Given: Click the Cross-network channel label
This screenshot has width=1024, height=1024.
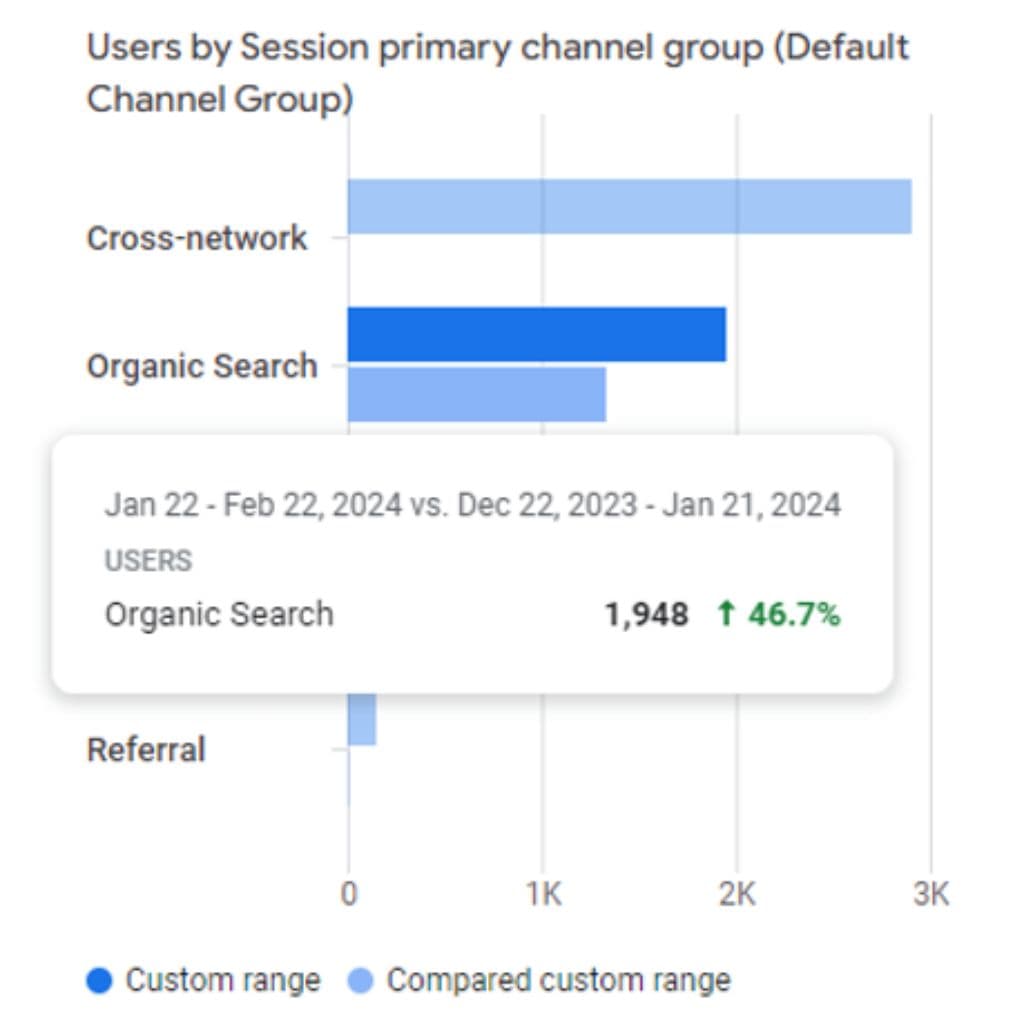Looking at the screenshot, I should coord(197,238).
